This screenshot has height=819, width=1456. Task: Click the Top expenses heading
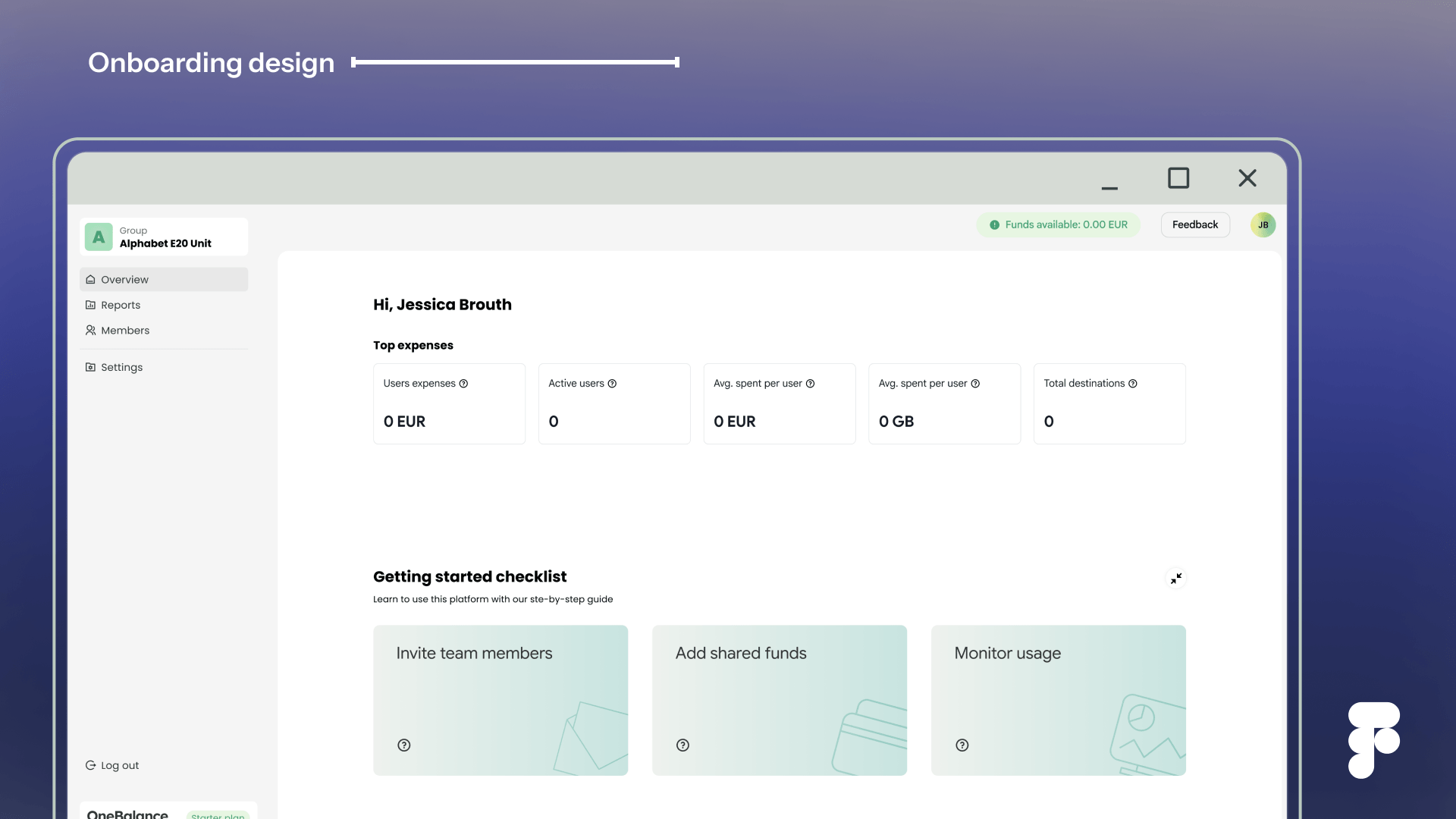pyautogui.click(x=413, y=345)
